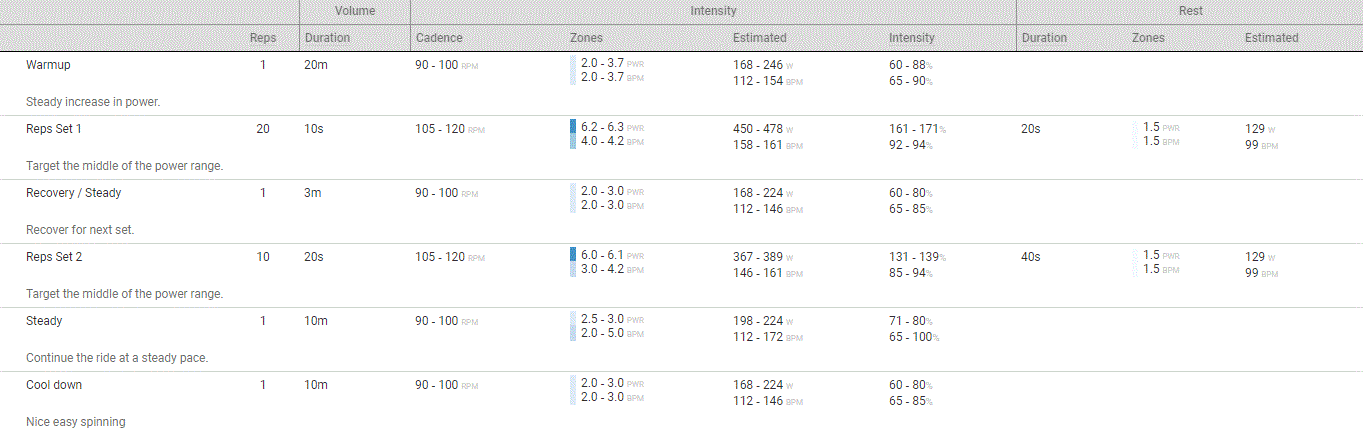The width and height of the screenshot is (1363, 435).
Task: Click the Steady row zone color indicator
Action: coord(573,326)
